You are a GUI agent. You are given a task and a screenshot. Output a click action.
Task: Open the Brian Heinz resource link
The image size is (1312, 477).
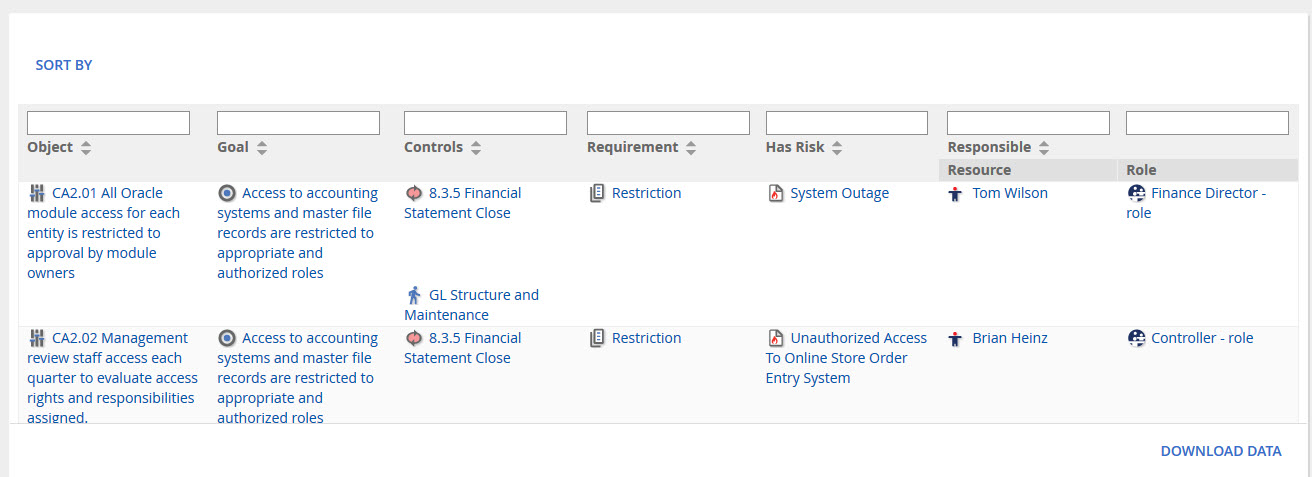(x=1010, y=339)
